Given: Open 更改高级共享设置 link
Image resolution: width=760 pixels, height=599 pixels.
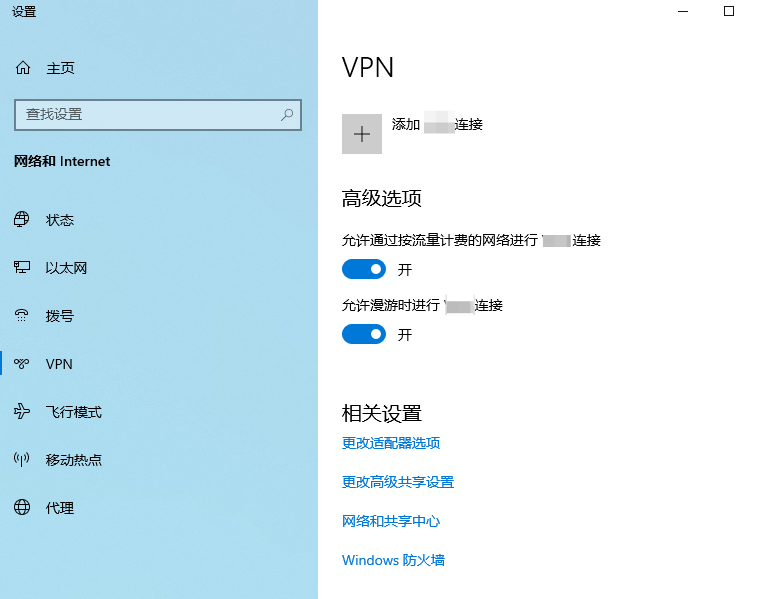Looking at the screenshot, I should pos(398,482).
